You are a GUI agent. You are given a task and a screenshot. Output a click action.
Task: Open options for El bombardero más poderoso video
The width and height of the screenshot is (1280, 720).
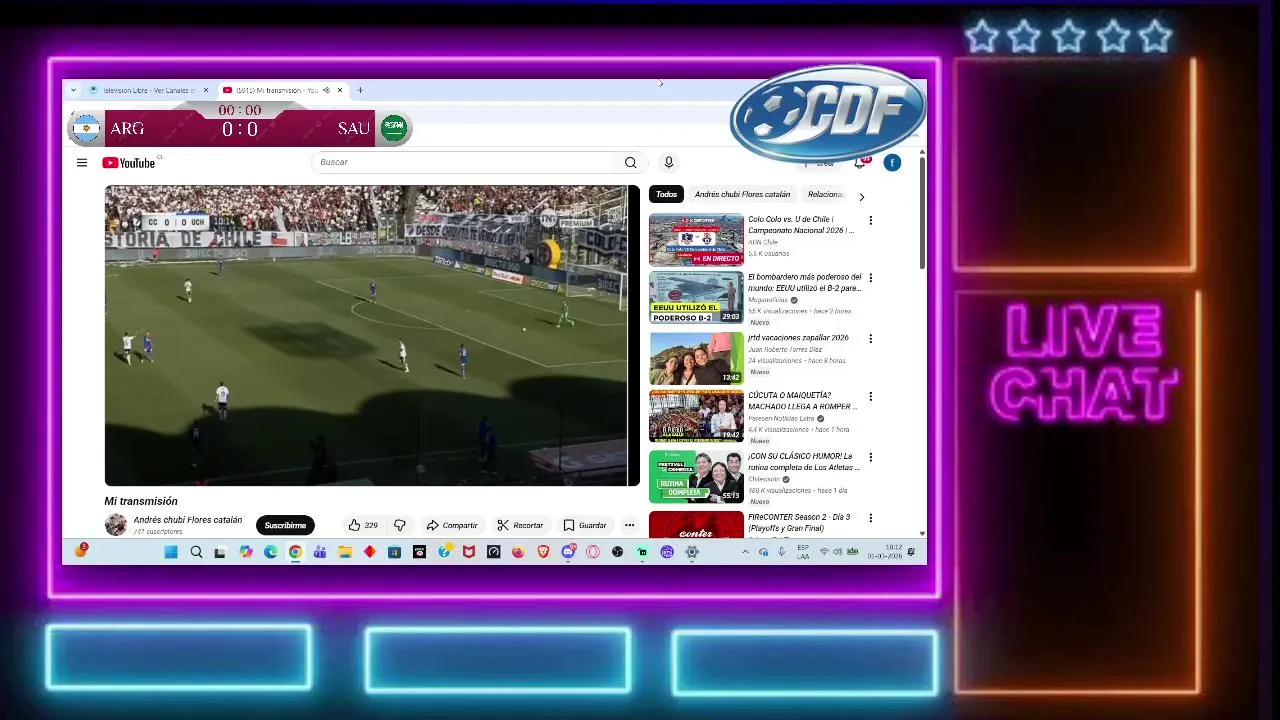[x=870, y=278]
